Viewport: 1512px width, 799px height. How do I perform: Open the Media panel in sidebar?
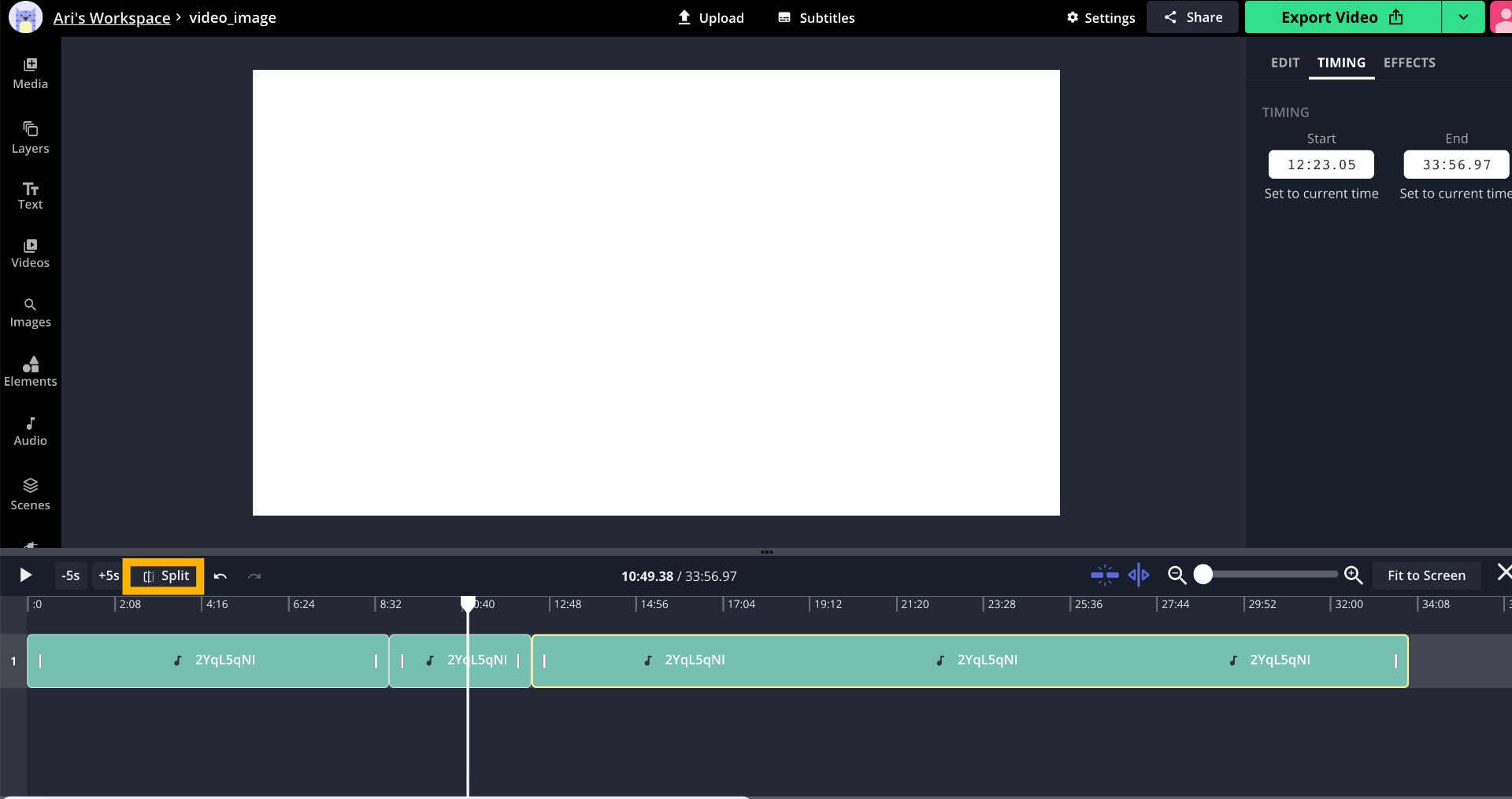pos(30,73)
